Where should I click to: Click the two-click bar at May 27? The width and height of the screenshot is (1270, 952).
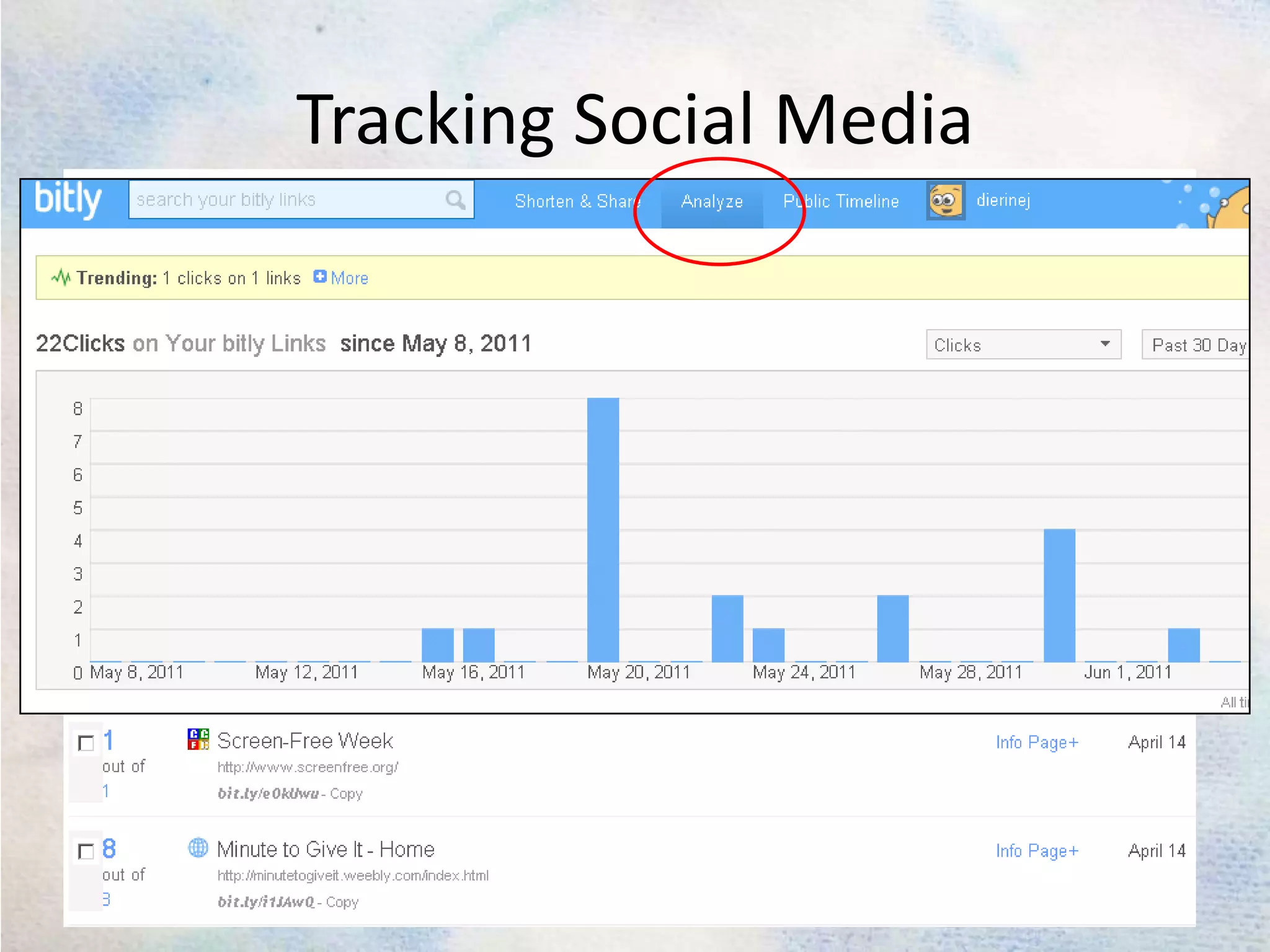[893, 628]
